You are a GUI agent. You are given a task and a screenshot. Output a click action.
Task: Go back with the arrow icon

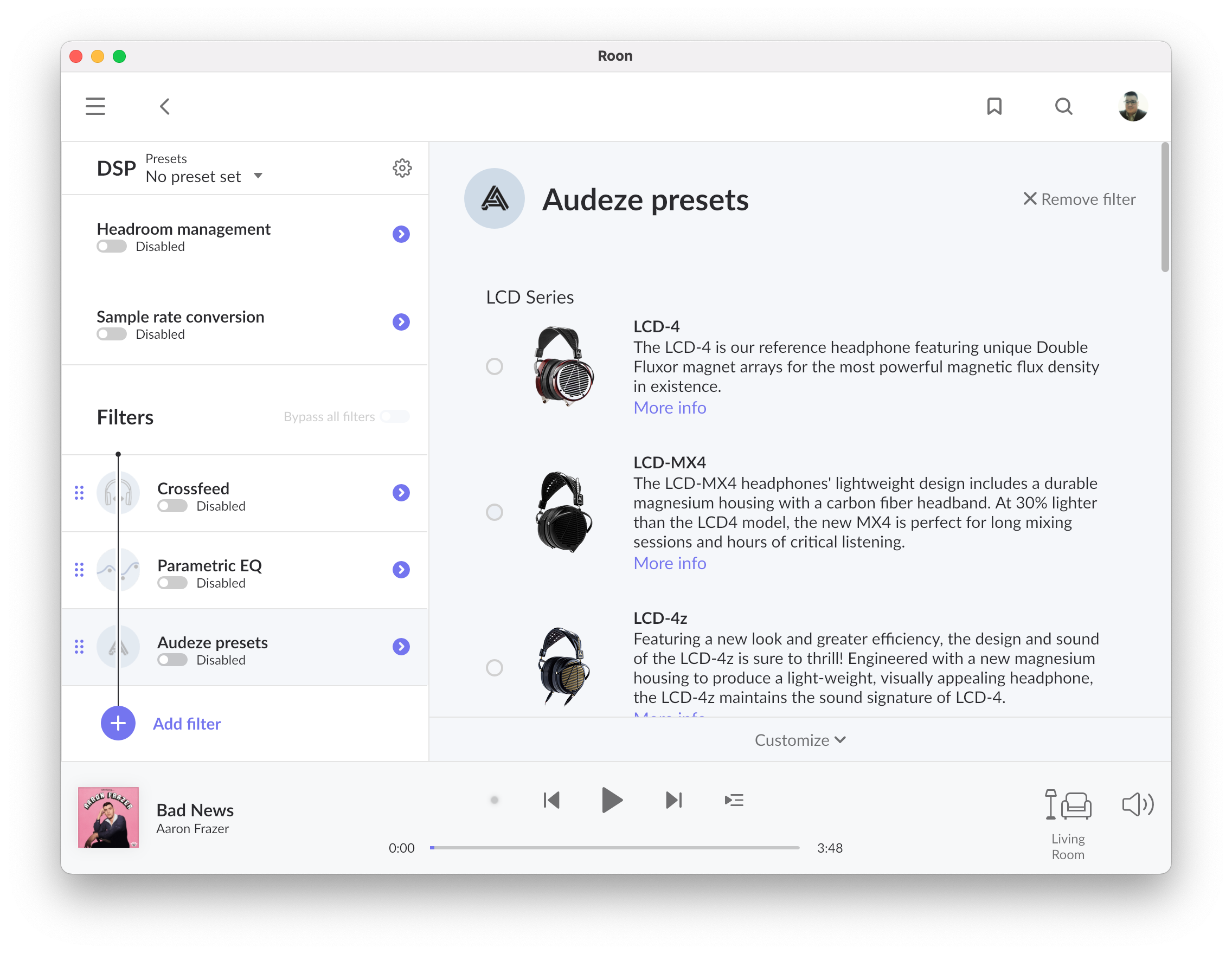165,106
